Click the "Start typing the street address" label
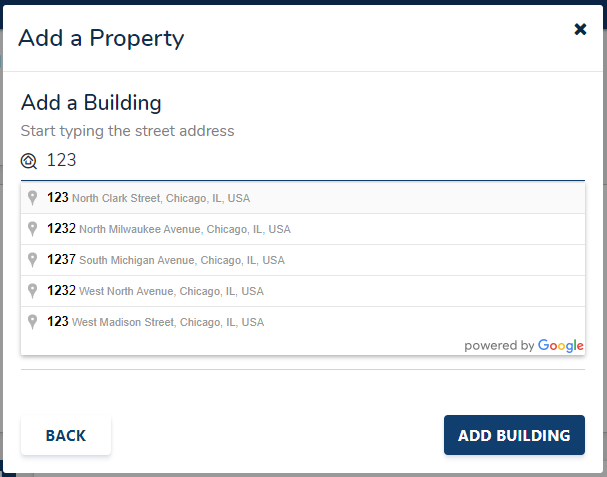This screenshot has width=607, height=477. click(127, 131)
